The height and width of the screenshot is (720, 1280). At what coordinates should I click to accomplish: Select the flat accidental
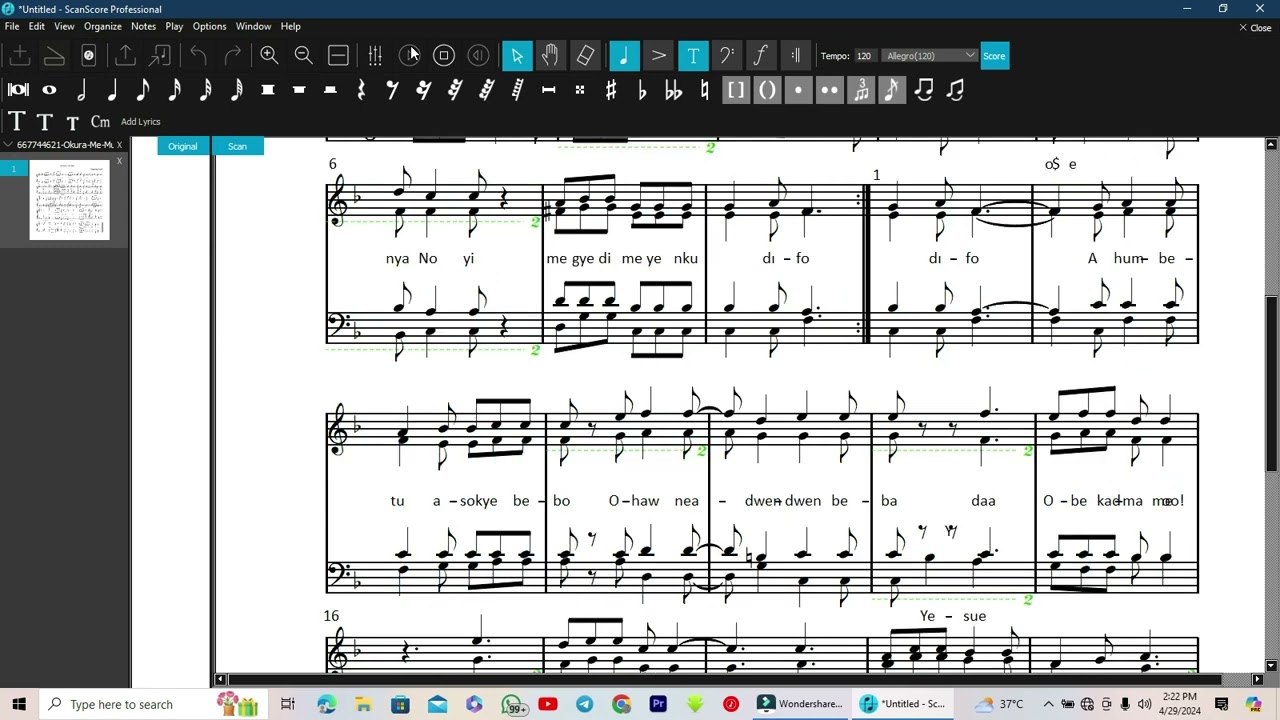(642, 90)
